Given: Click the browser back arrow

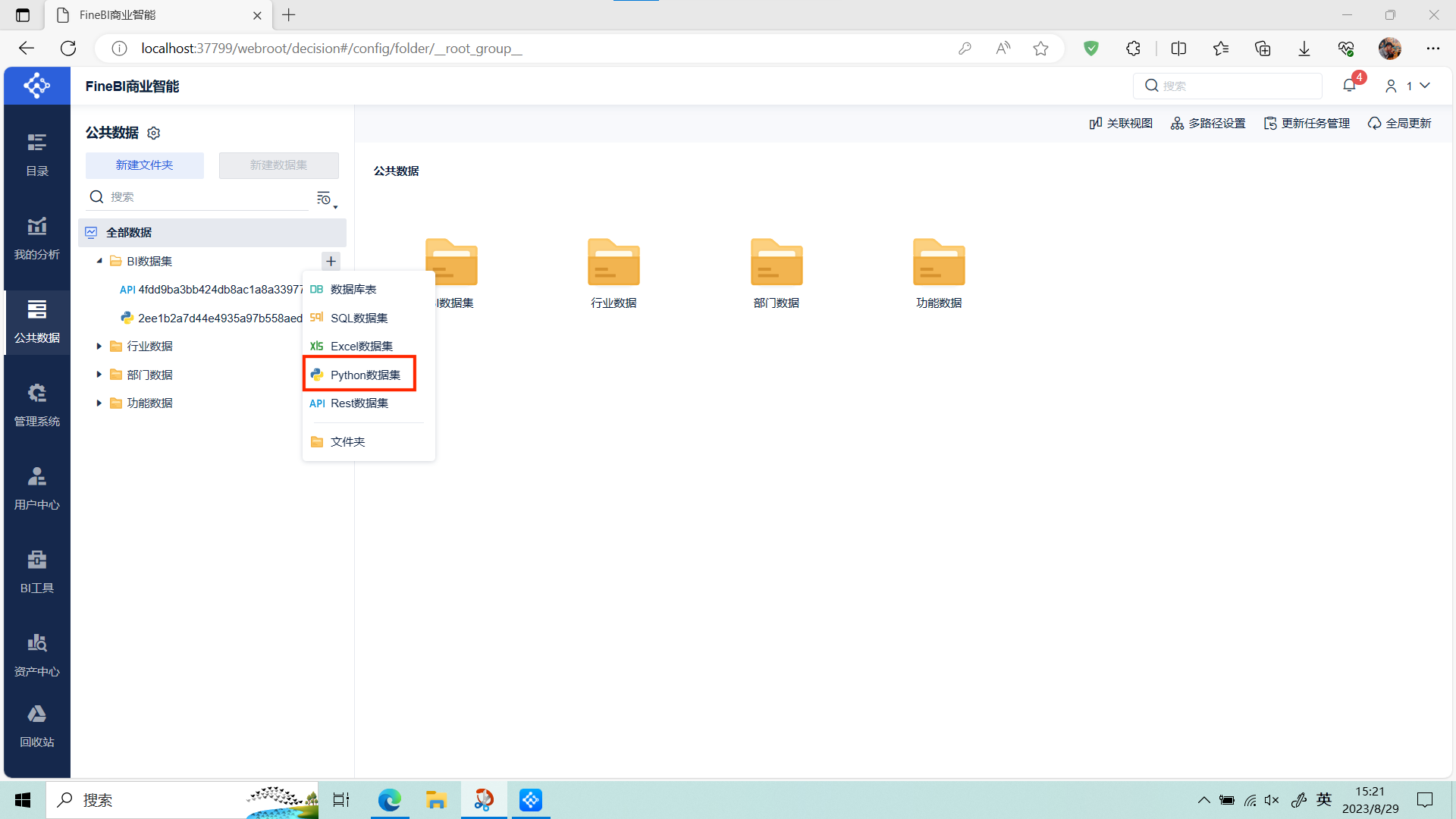Looking at the screenshot, I should click(x=27, y=49).
